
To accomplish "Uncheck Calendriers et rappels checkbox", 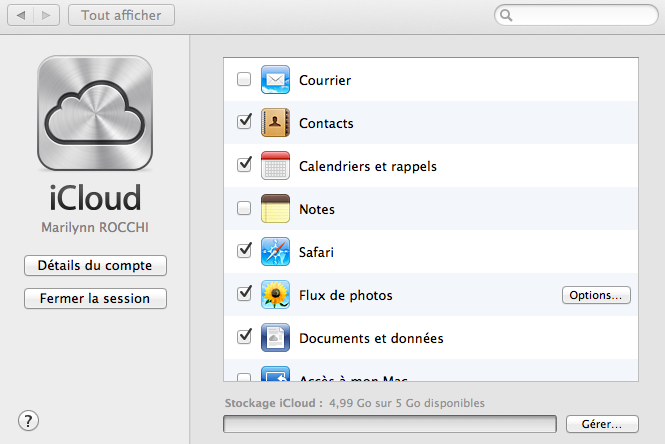I will point(244,165).
